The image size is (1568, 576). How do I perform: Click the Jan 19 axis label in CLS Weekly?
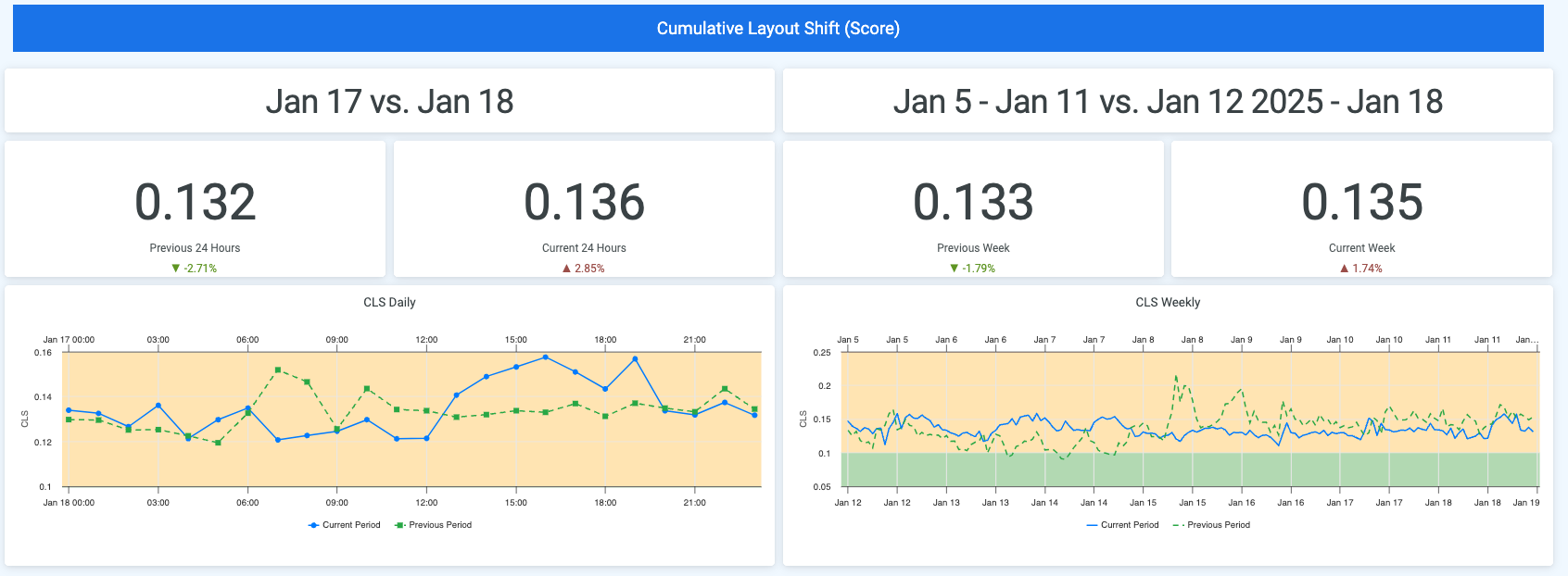1526,503
